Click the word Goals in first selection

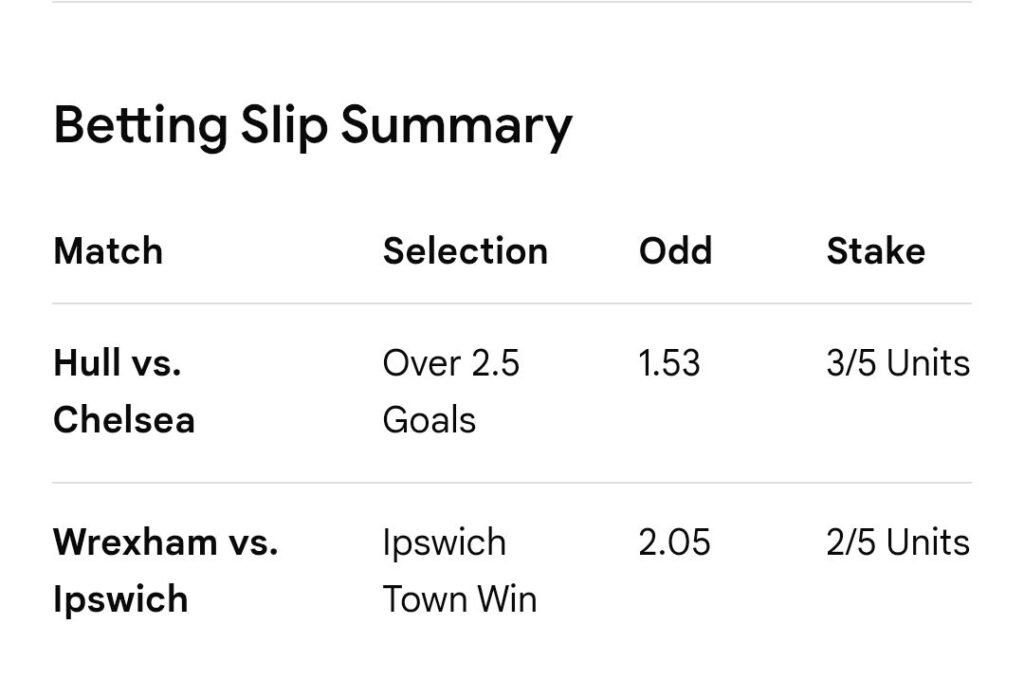429,420
